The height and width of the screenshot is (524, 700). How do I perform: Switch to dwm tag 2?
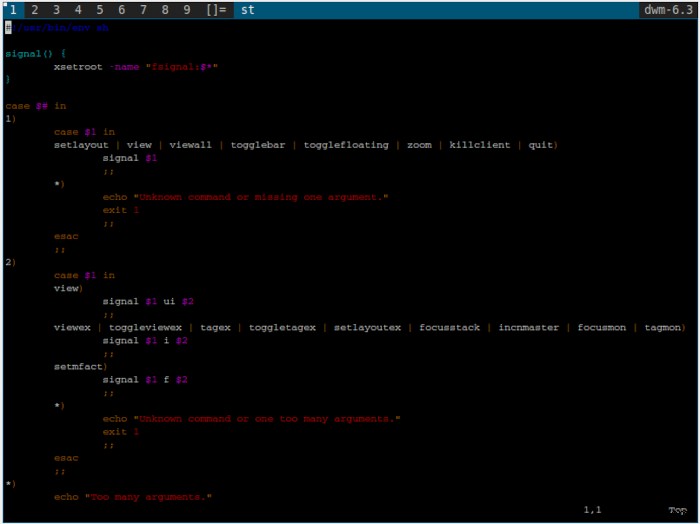(x=35, y=10)
